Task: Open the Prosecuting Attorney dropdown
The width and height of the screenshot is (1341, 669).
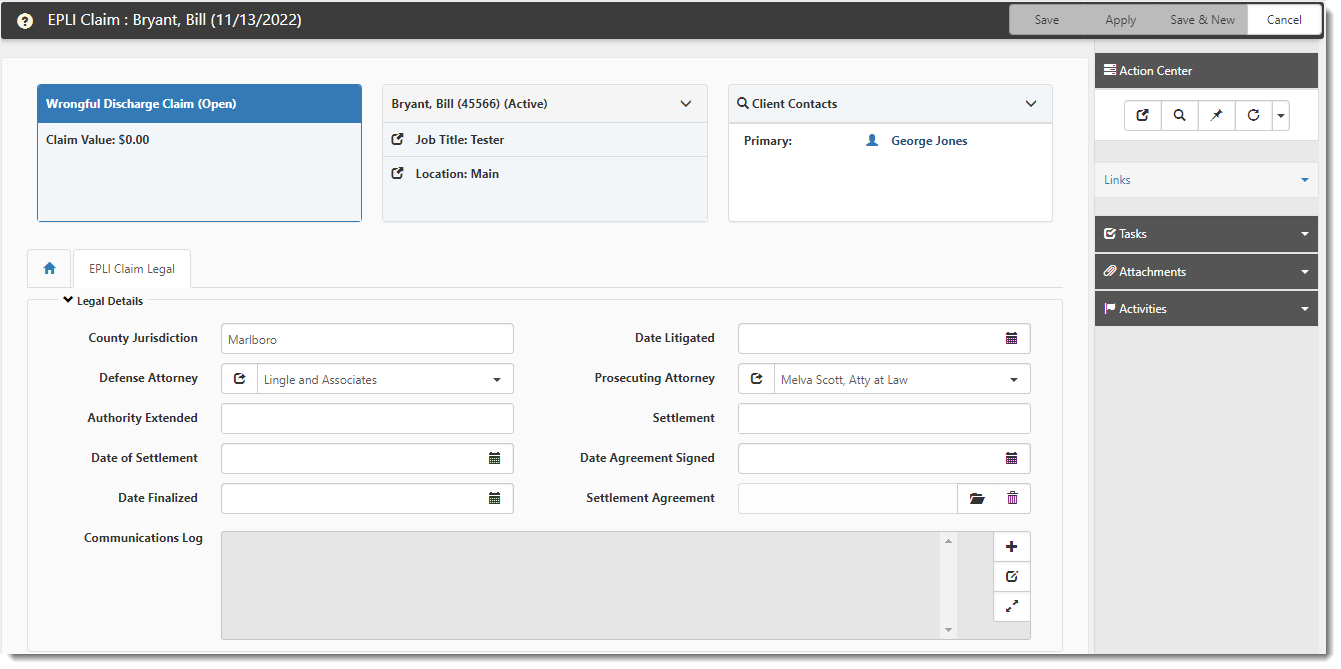Action: pyautogui.click(x=1014, y=380)
